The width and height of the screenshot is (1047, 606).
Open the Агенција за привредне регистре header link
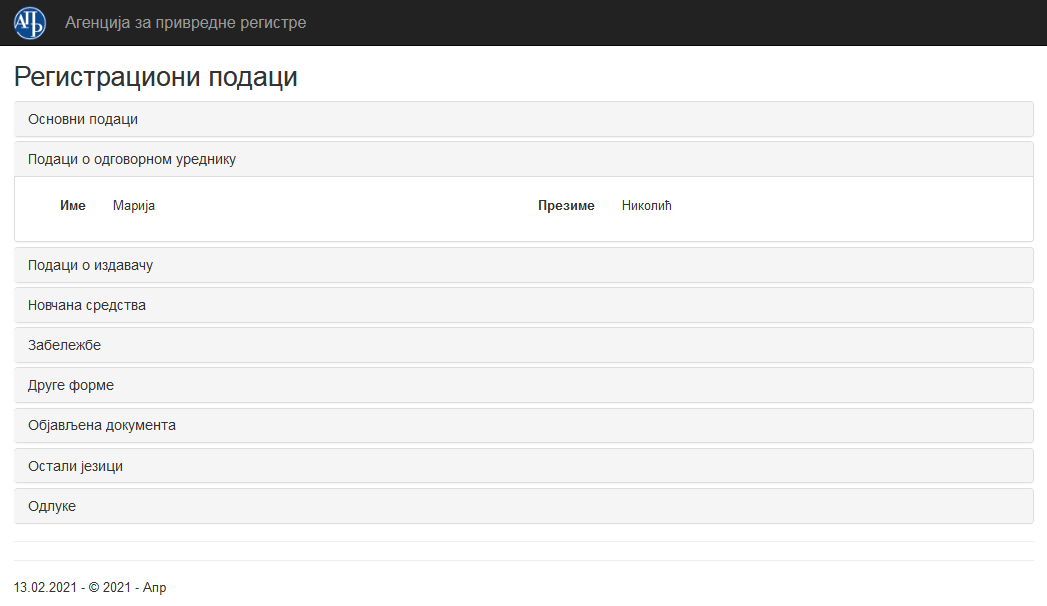(x=185, y=23)
